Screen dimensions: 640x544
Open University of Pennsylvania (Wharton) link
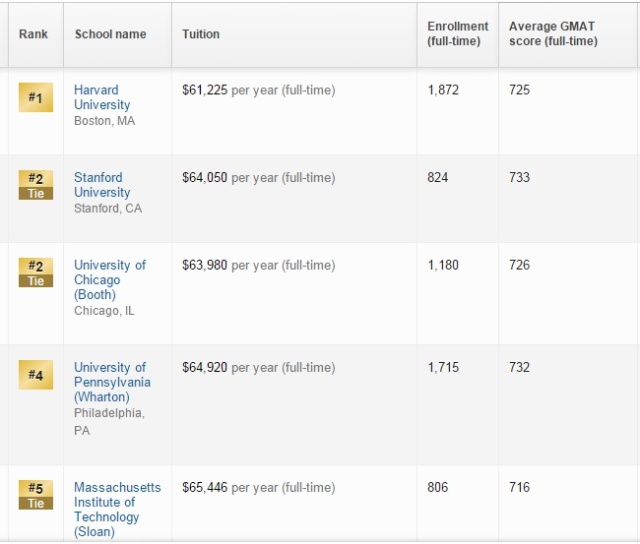click(112, 382)
